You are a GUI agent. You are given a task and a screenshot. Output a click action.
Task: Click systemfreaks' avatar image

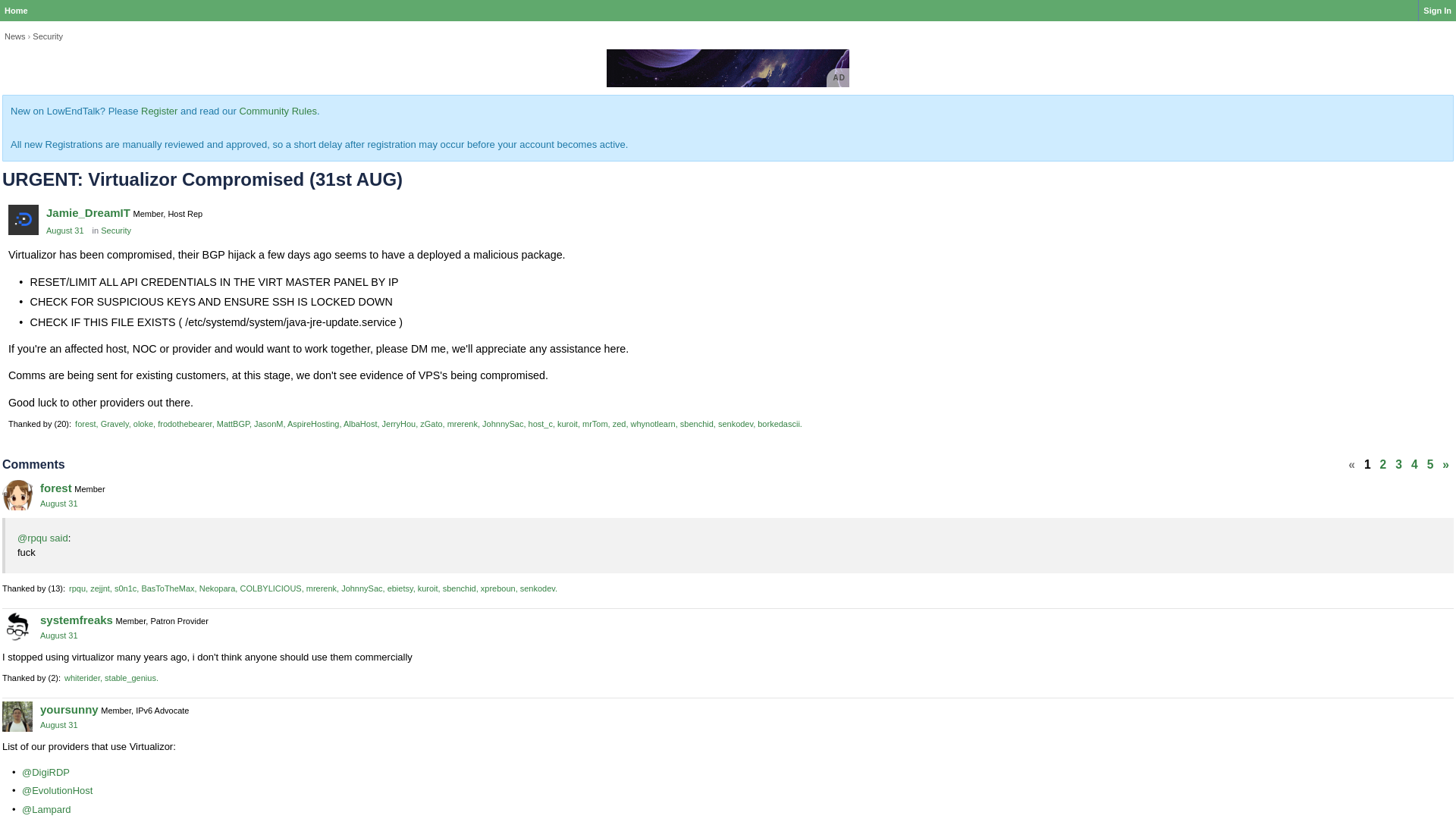(17, 627)
